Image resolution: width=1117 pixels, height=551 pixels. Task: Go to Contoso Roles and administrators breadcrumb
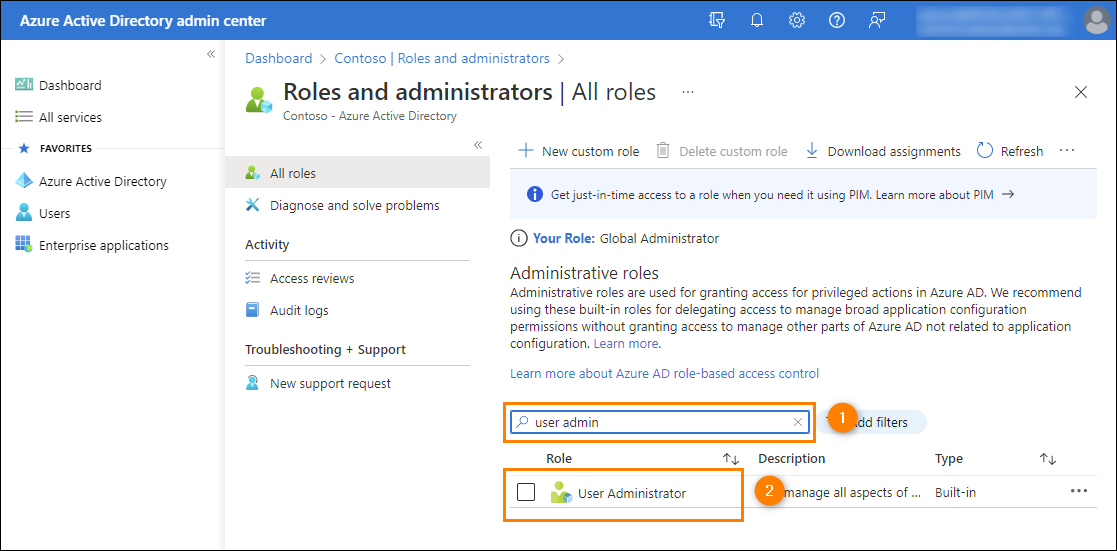[x=442, y=58]
